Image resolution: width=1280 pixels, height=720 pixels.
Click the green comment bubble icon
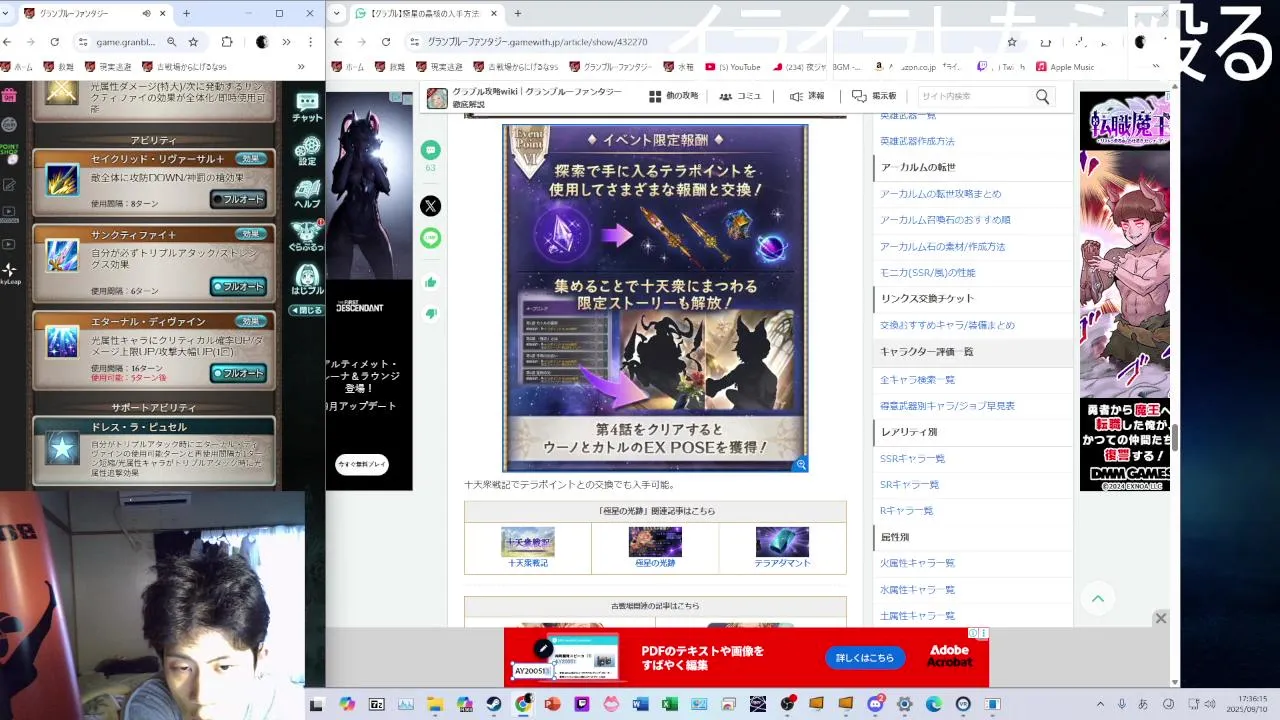431,150
